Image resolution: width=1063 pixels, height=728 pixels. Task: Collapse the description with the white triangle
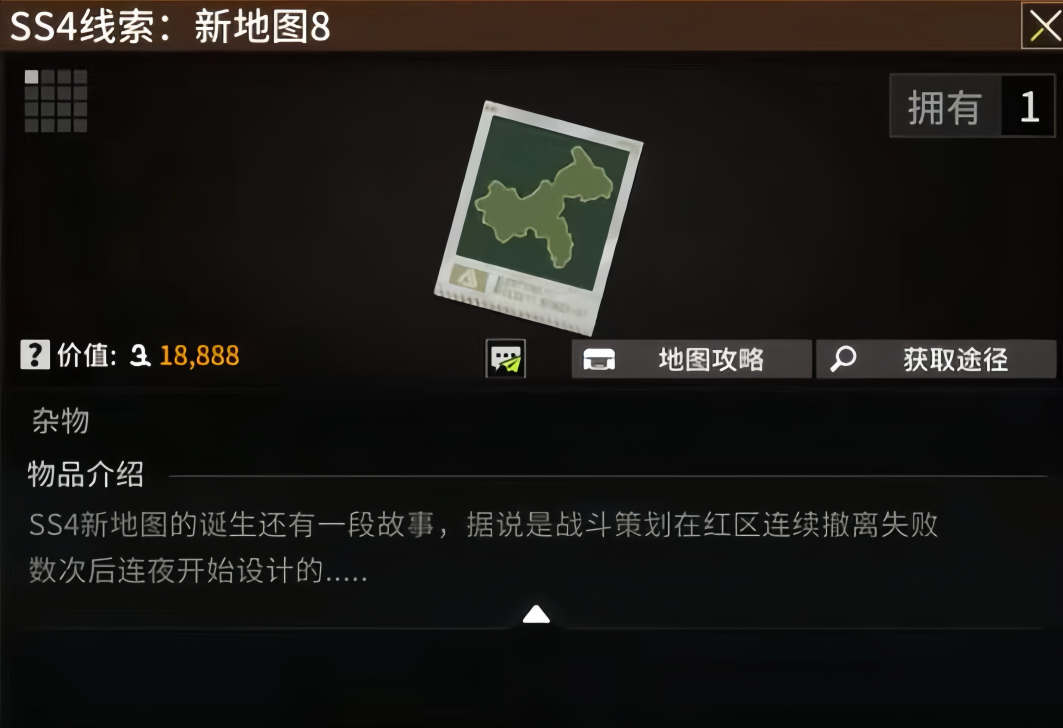pyautogui.click(x=536, y=614)
